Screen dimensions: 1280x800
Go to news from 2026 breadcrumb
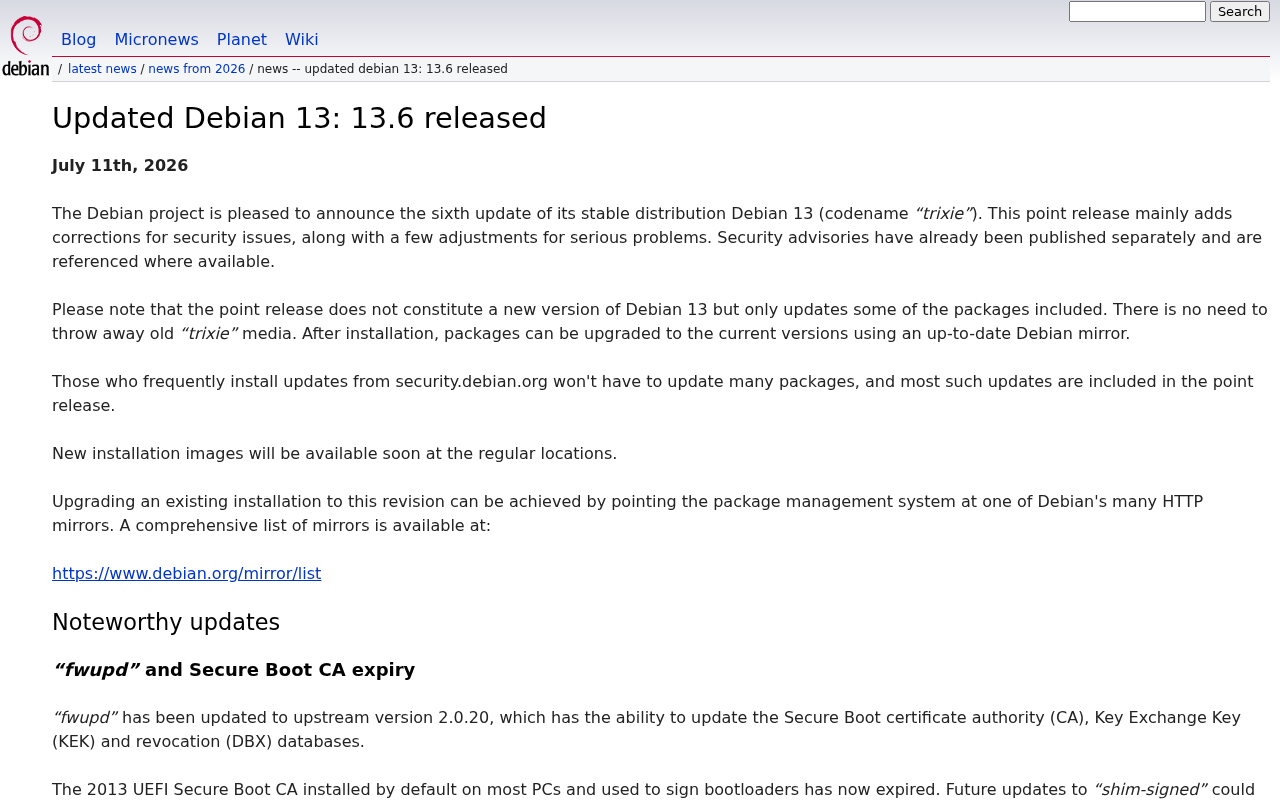(x=196, y=69)
